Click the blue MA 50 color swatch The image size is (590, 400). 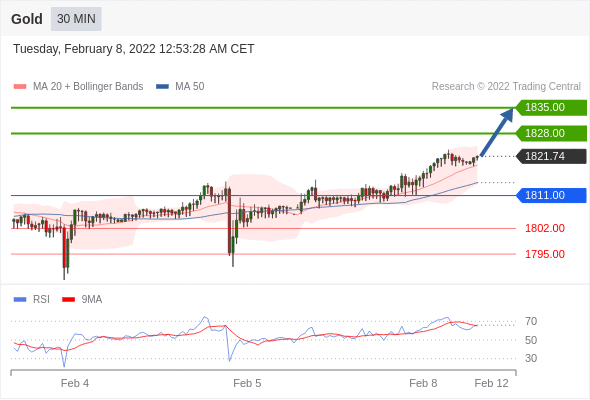[x=162, y=87]
